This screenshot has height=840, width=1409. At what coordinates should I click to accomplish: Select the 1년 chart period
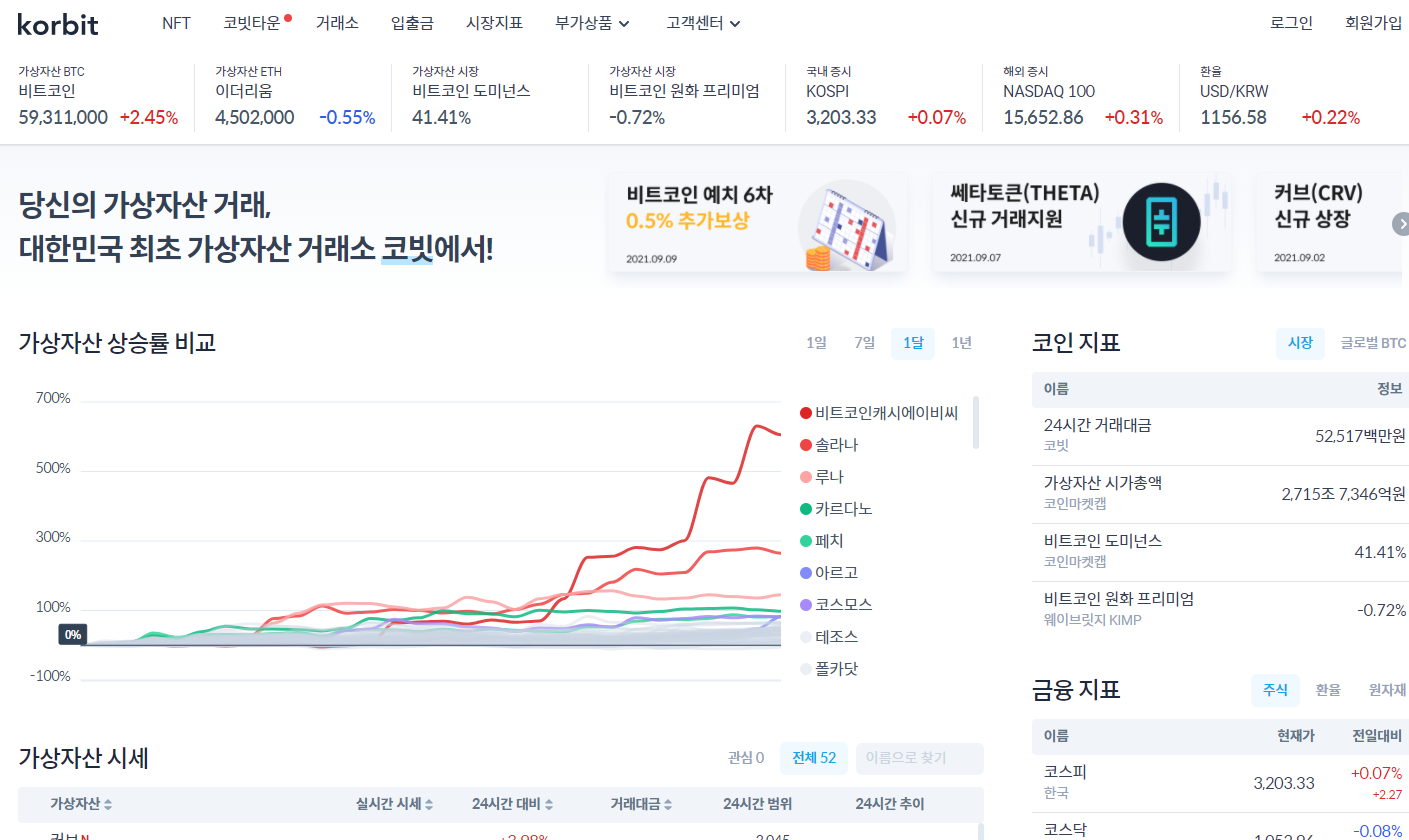point(961,343)
